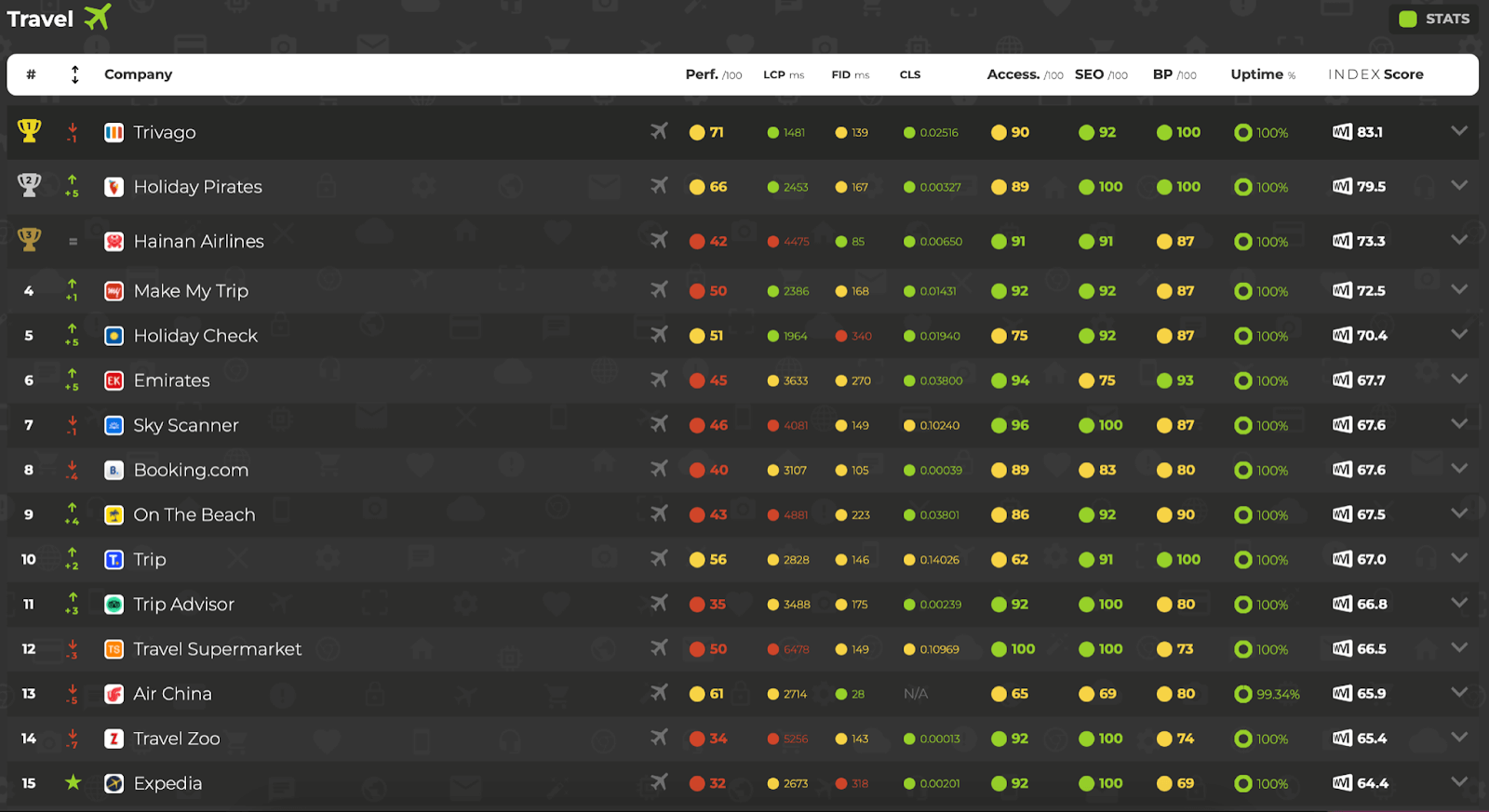Sort by Company column header
Screen dimensions: 1489x812
click(x=138, y=74)
